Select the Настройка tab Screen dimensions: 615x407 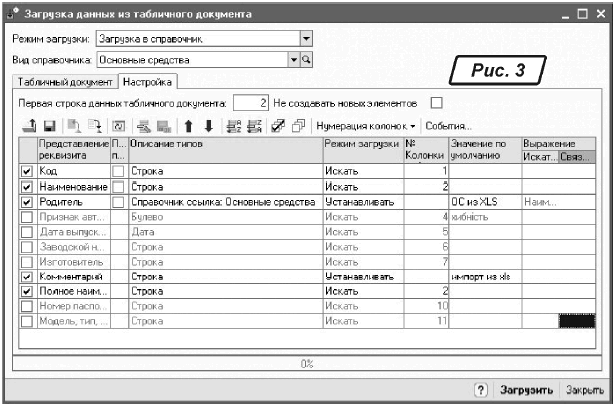(x=147, y=82)
